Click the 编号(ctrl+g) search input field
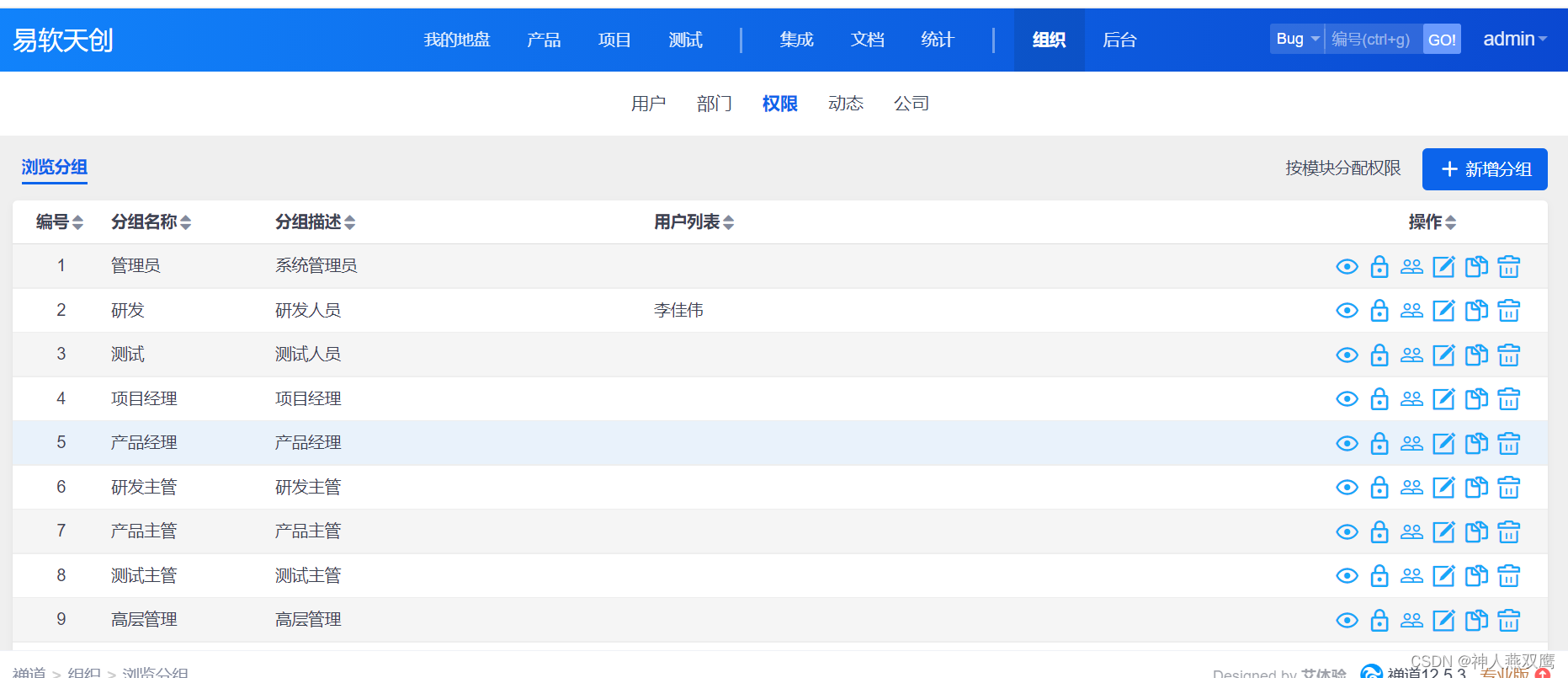1568x678 pixels. [x=1373, y=39]
